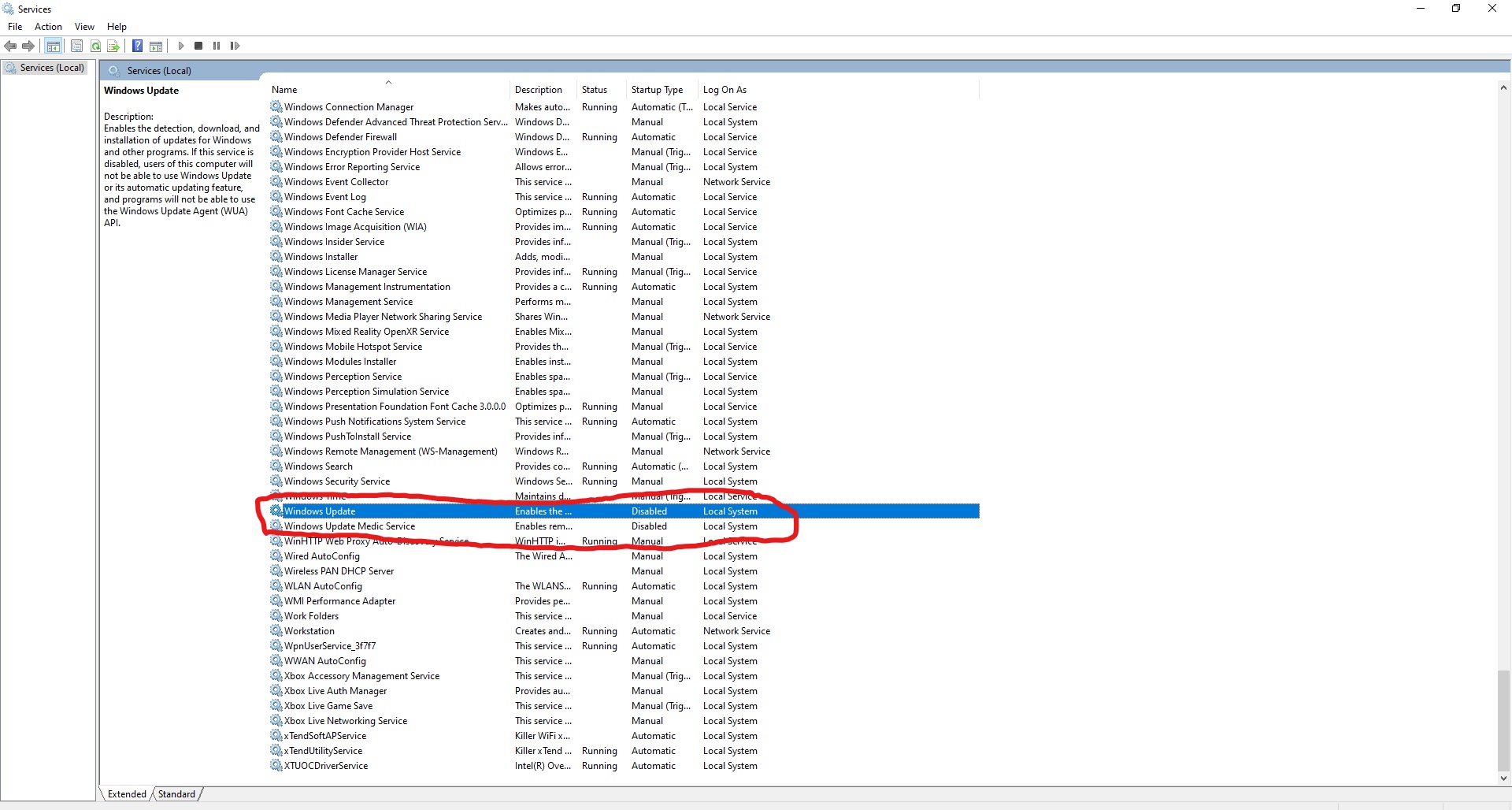Sort by the Status column header
The width and height of the screenshot is (1512, 810).
pos(602,90)
